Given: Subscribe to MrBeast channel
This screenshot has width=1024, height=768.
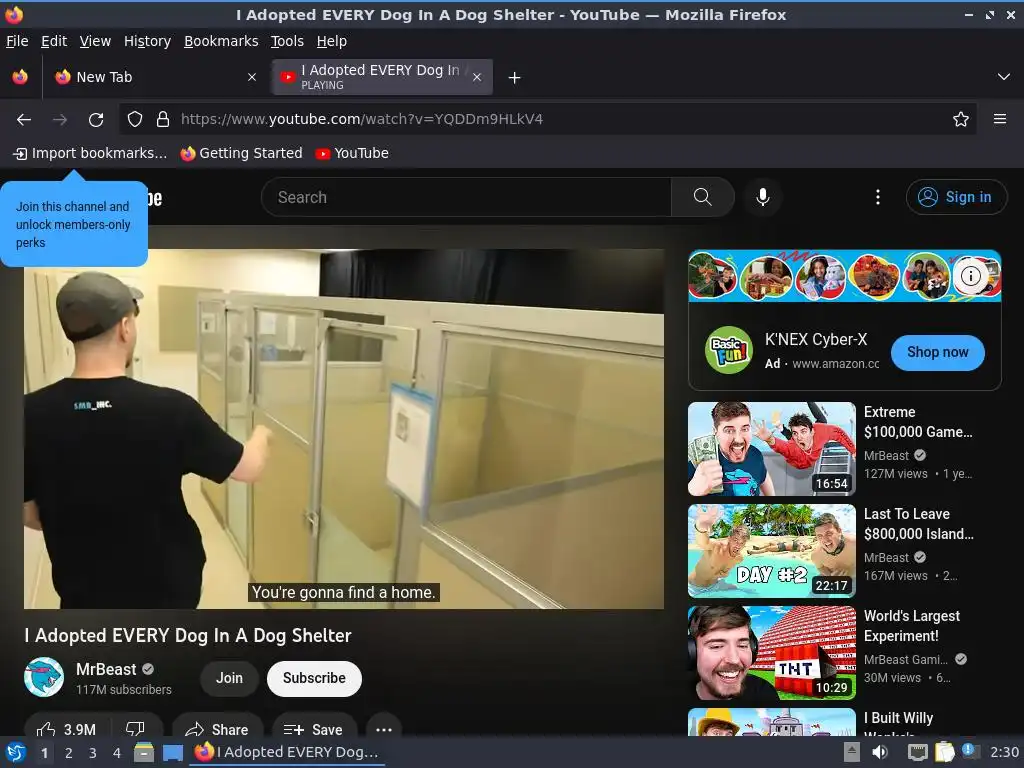Looking at the screenshot, I should (314, 679).
